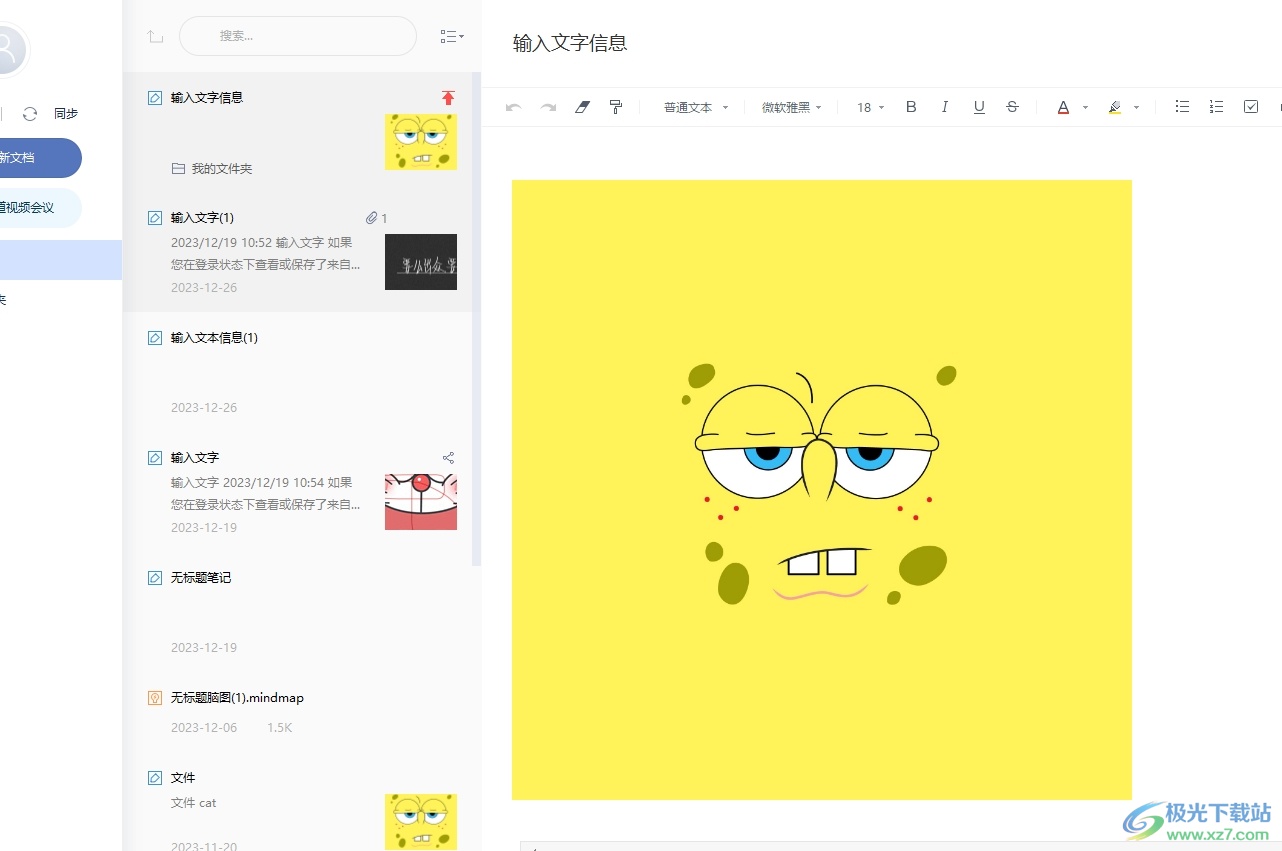The width and height of the screenshot is (1282, 851).
Task: Toggle strikethrough formatting
Action: (x=1012, y=107)
